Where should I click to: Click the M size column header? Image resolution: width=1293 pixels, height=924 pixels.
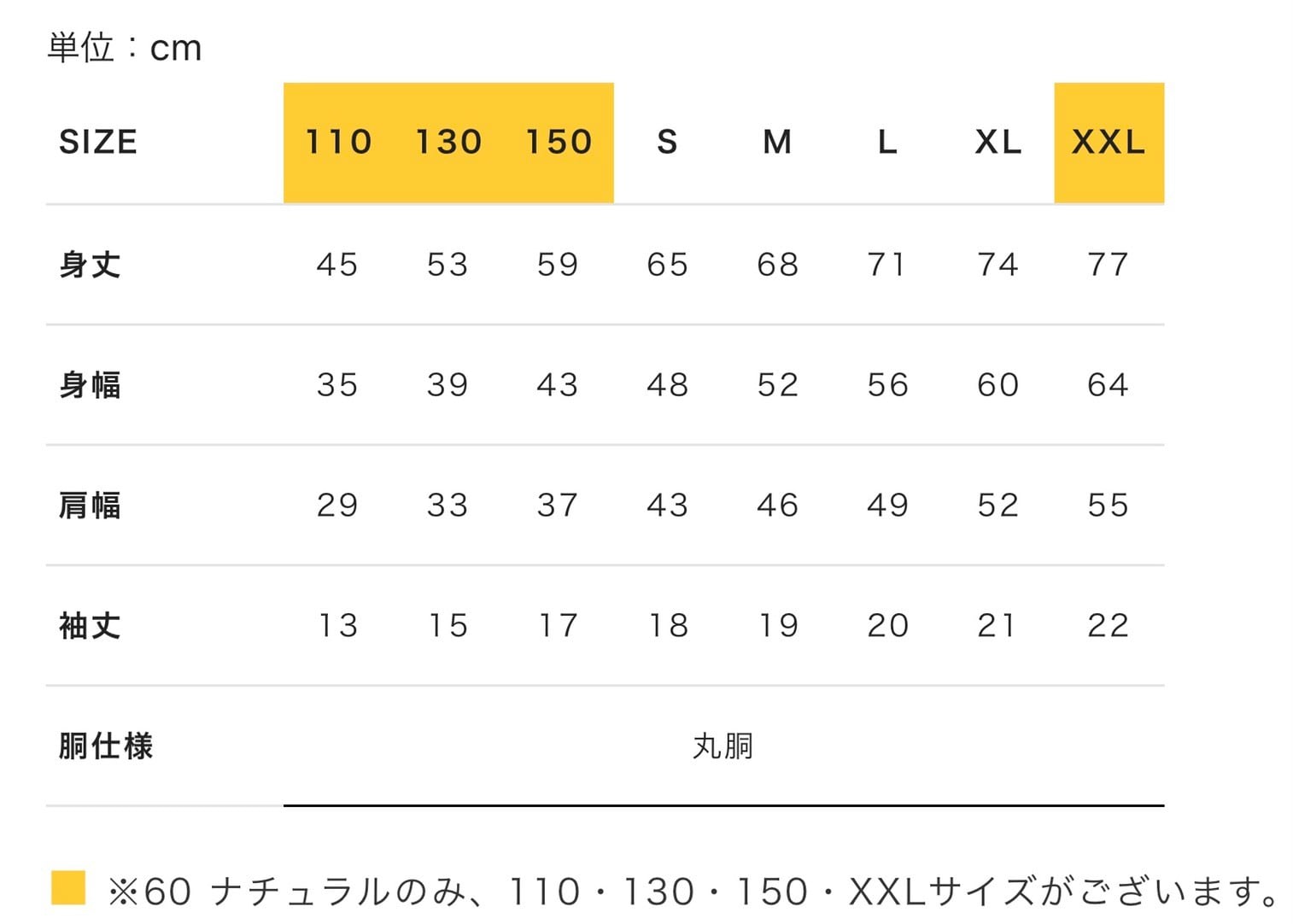777,142
